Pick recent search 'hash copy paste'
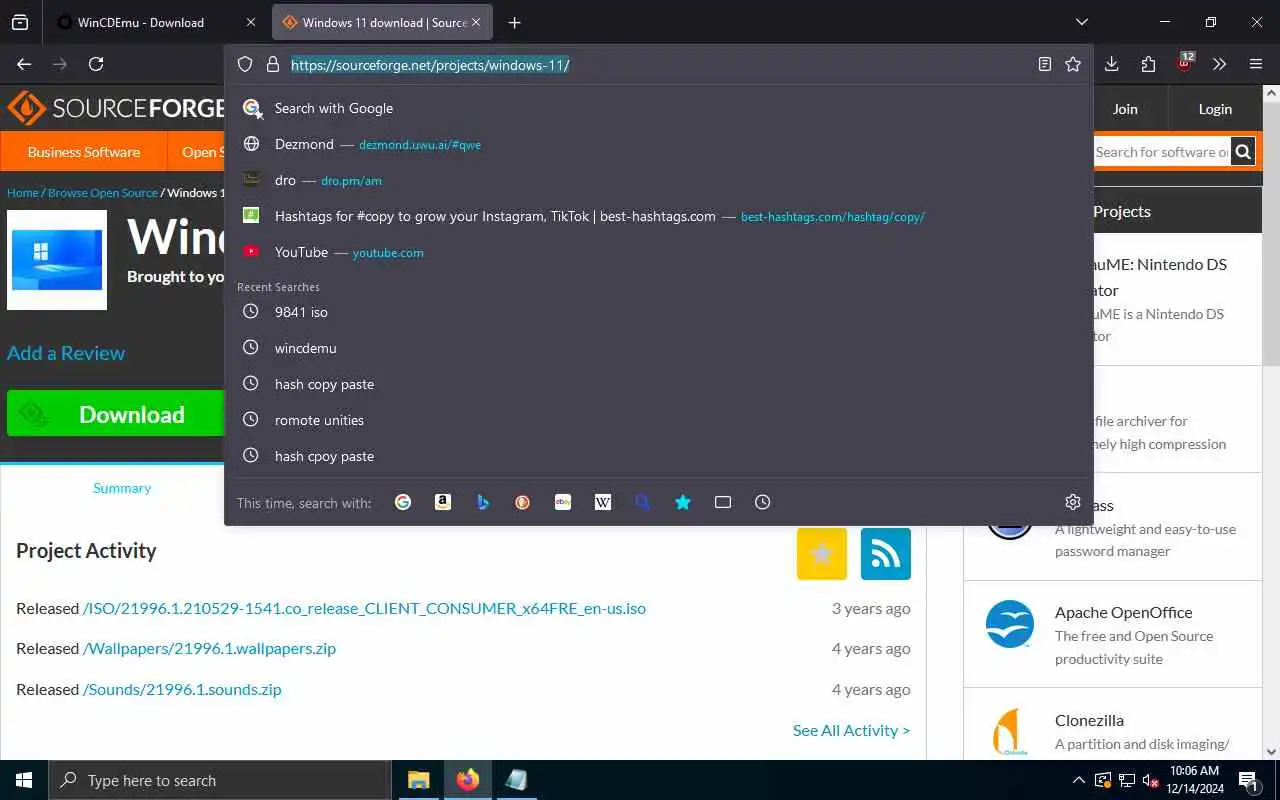Screen dimensions: 1280x800 (x=658, y=384)
